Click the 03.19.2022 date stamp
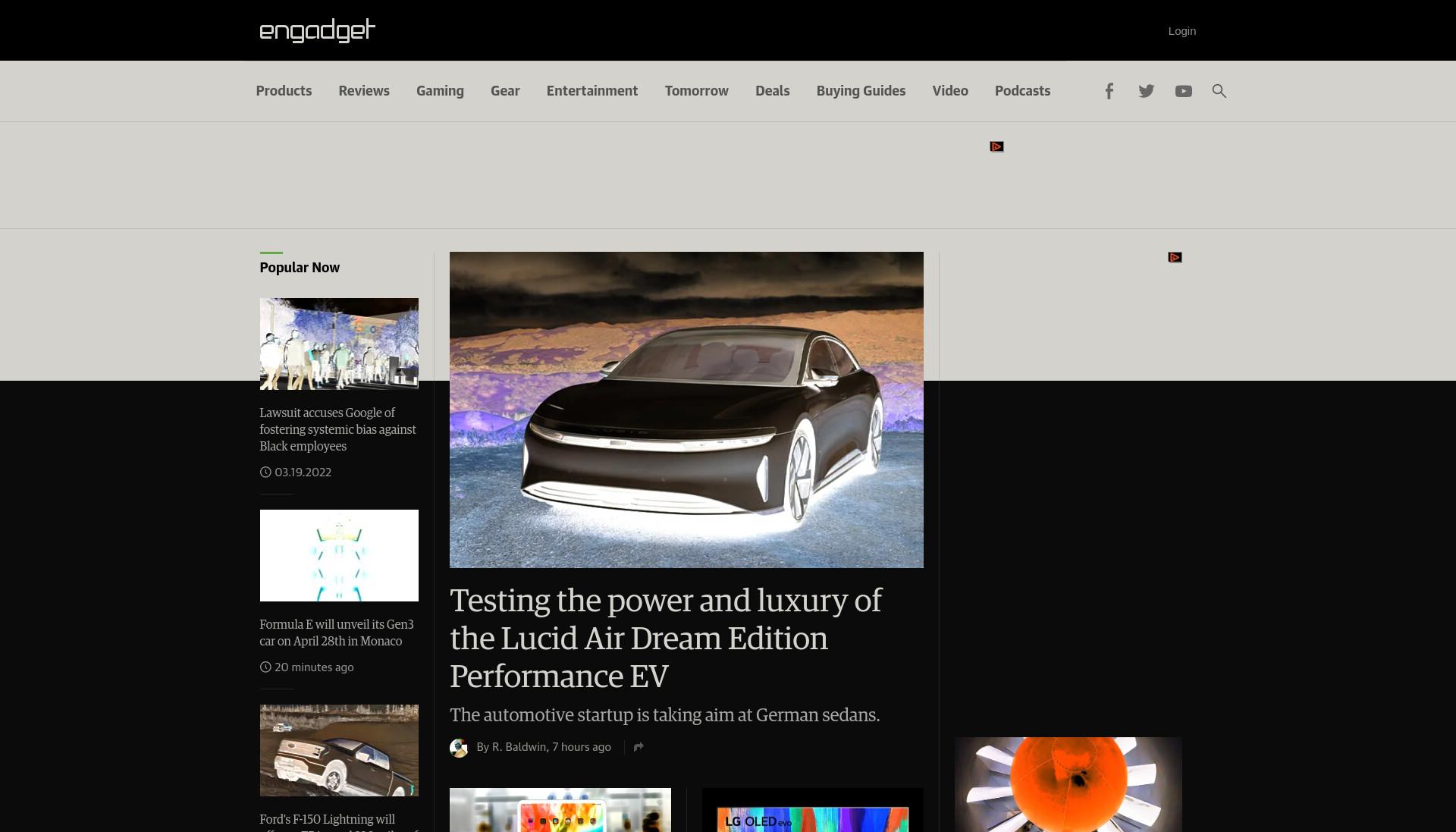1456x832 pixels. [x=303, y=472]
